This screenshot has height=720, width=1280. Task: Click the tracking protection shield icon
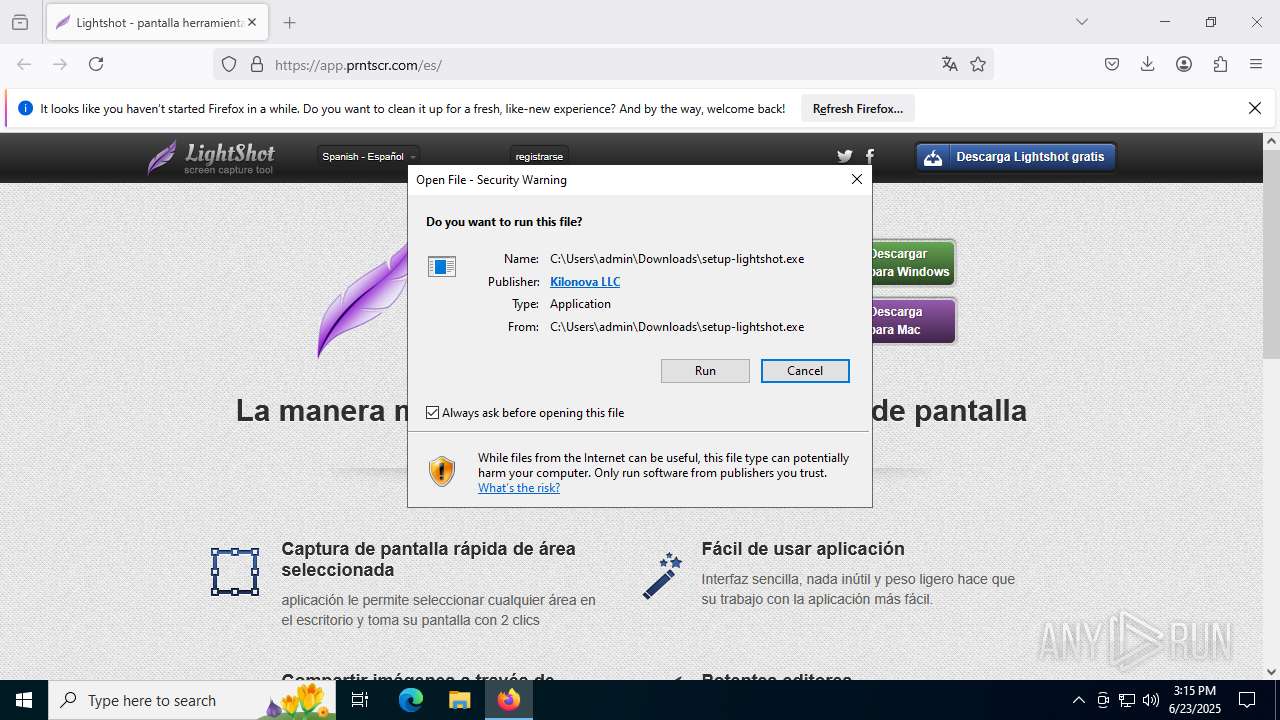tap(229, 65)
